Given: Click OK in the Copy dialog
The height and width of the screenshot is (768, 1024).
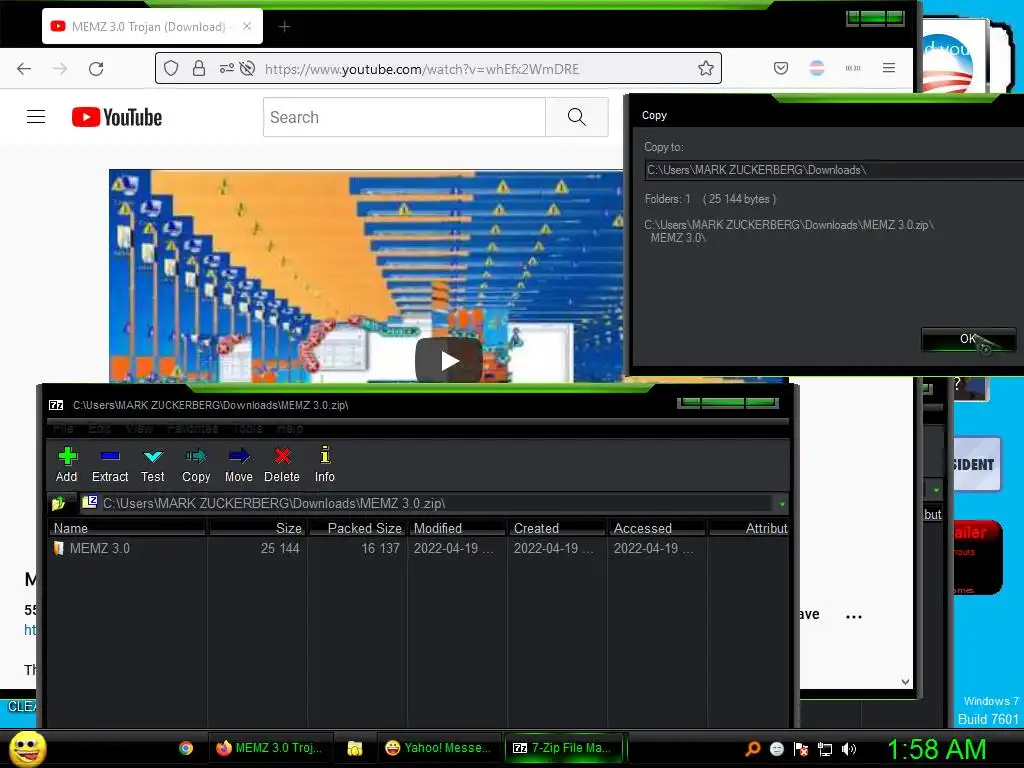Looking at the screenshot, I should 968,339.
